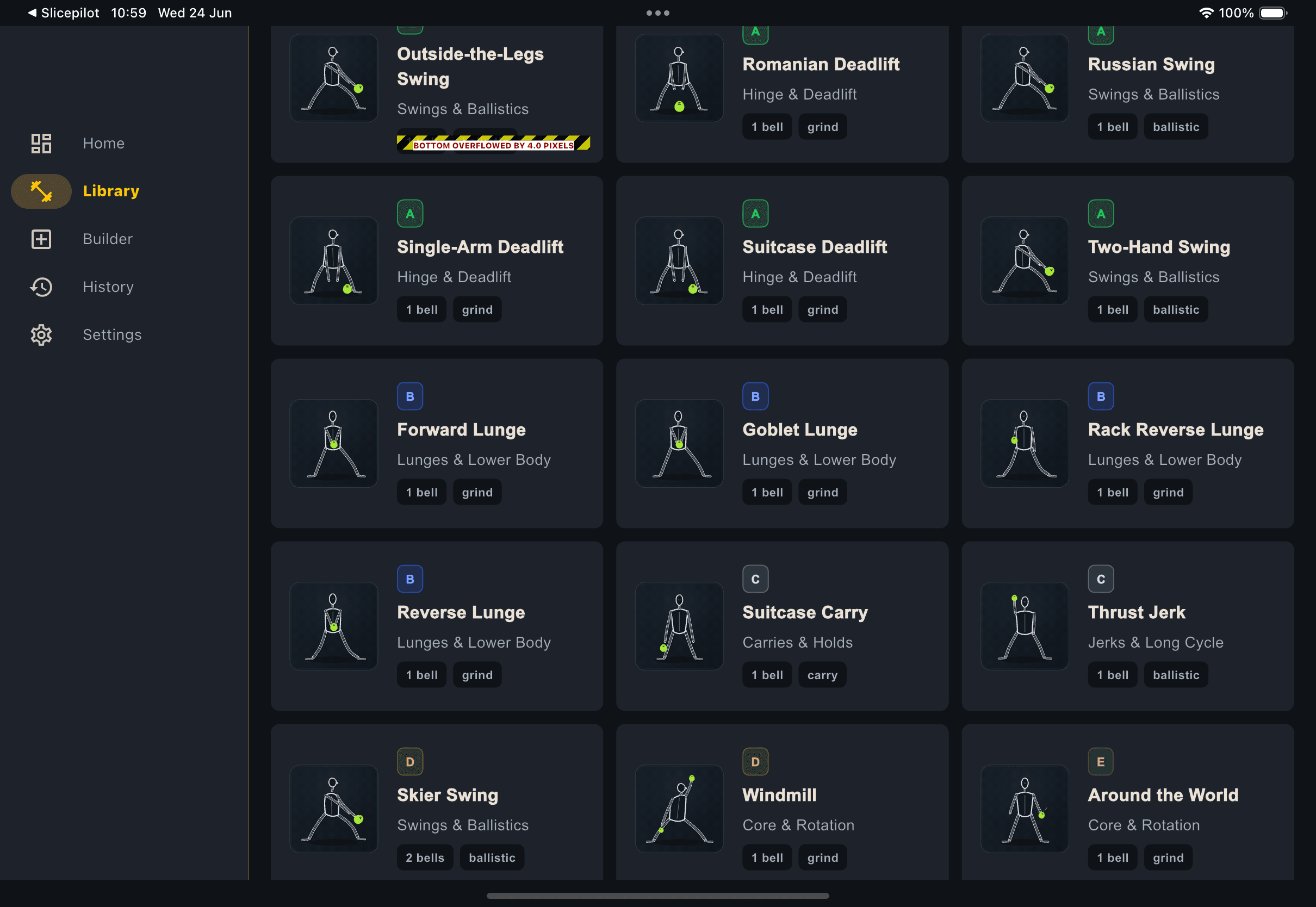Tap the ballistic tag on Thrust Jerk
Viewport: 1316px width, 907px height.
tap(1176, 675)
